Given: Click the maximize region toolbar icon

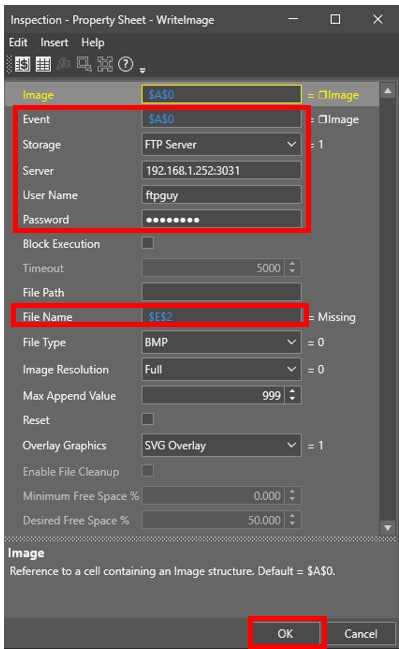Looking at the screenshot, I should tap(105, 64).
